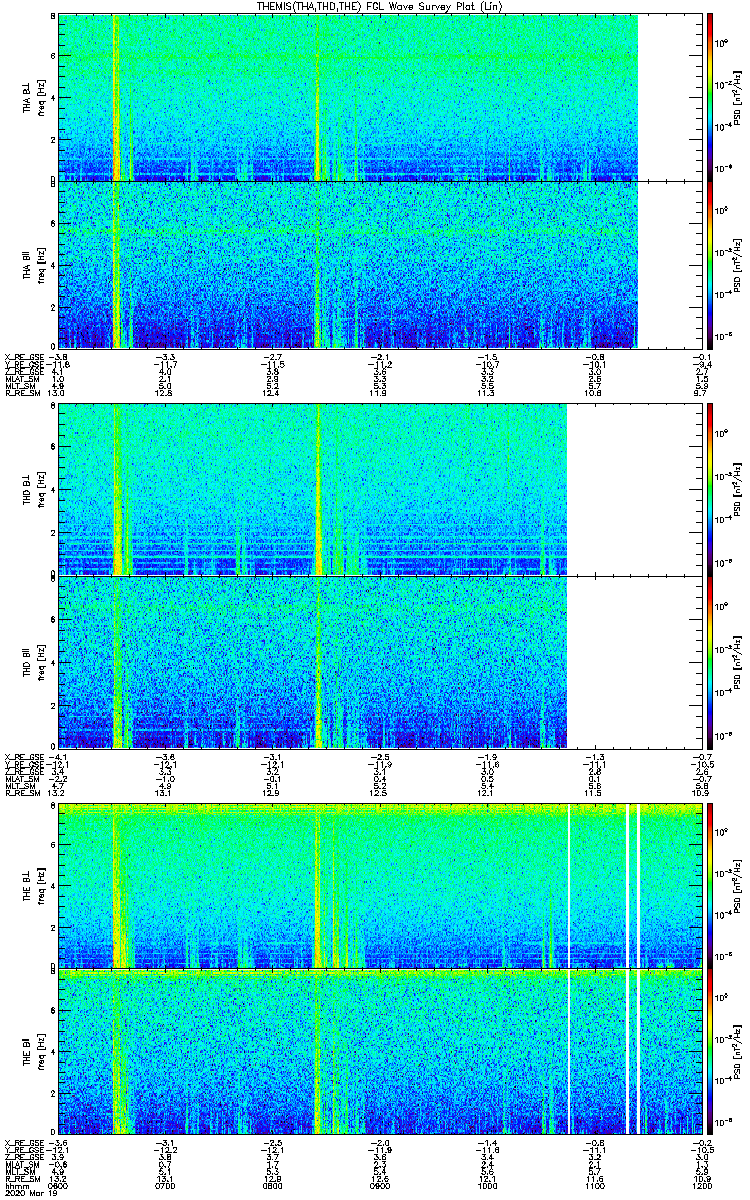Click the X_RE_GSE row label under THA panels
The image size is (750, 1200).
23,356
